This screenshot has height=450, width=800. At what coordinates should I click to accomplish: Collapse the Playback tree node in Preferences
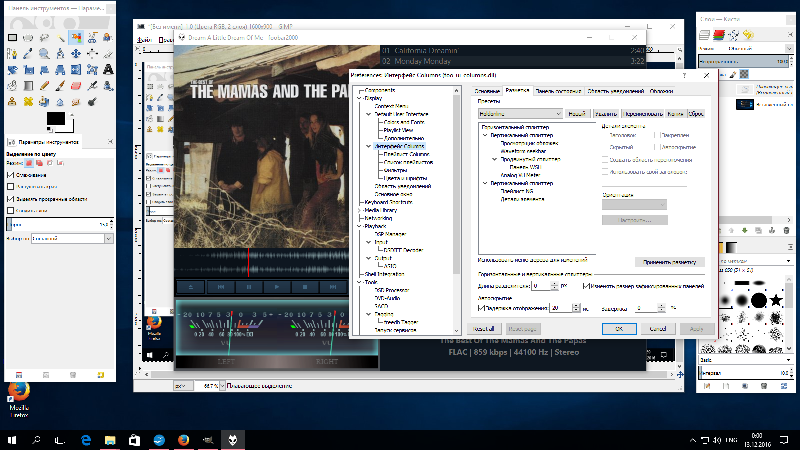point(360,226)
